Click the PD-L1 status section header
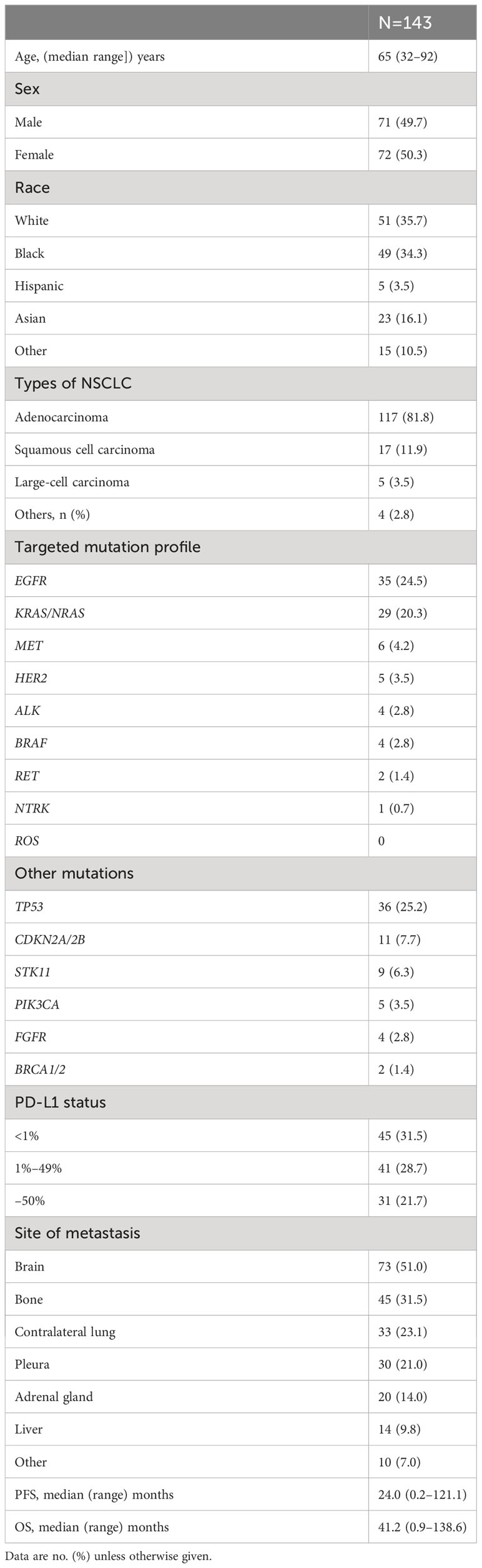This screenshot has height=1568, width=482. pyautogui.click(x=60, y=1102)
